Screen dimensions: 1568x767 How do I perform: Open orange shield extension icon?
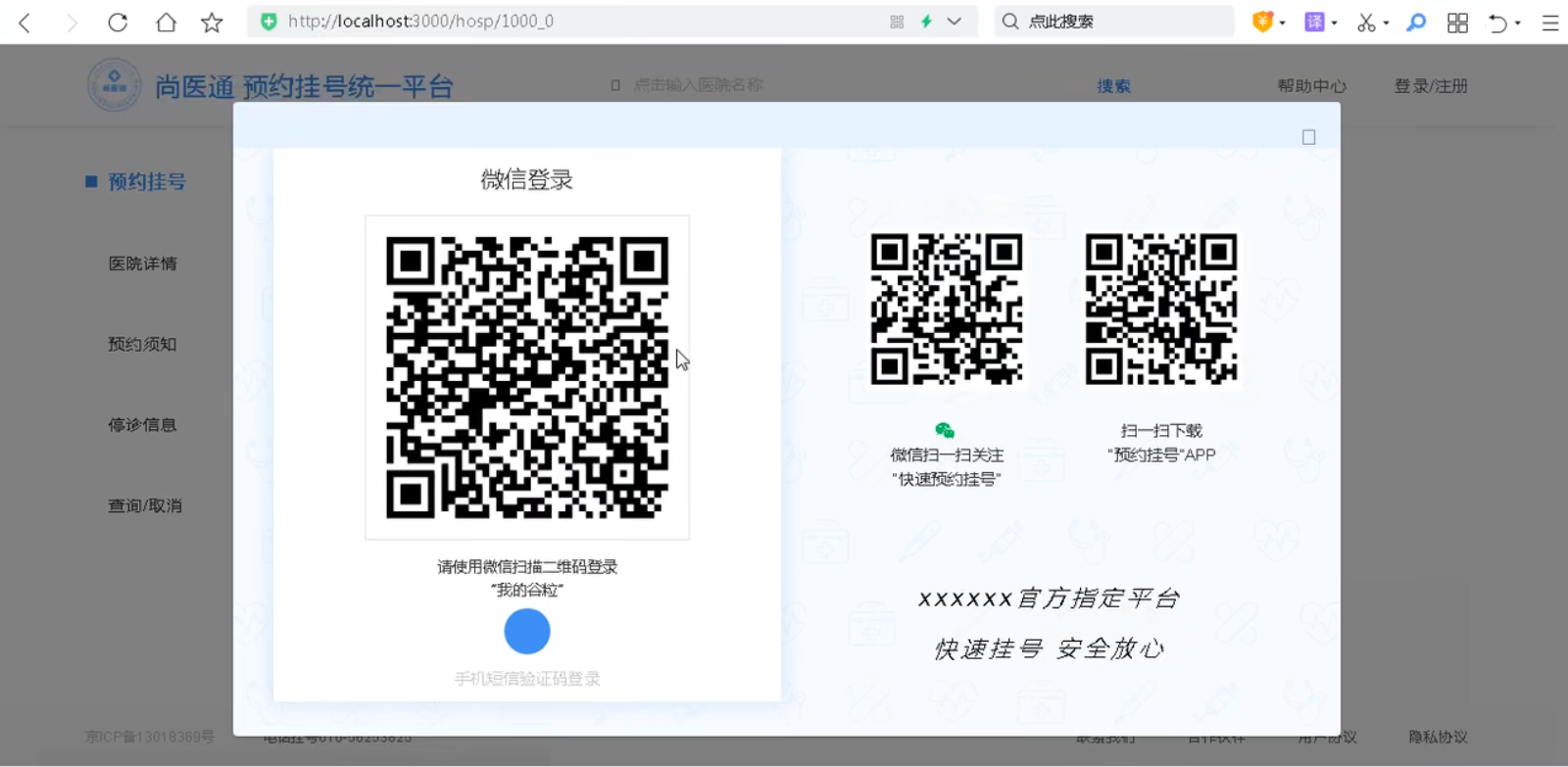[x=1262, y=22]
